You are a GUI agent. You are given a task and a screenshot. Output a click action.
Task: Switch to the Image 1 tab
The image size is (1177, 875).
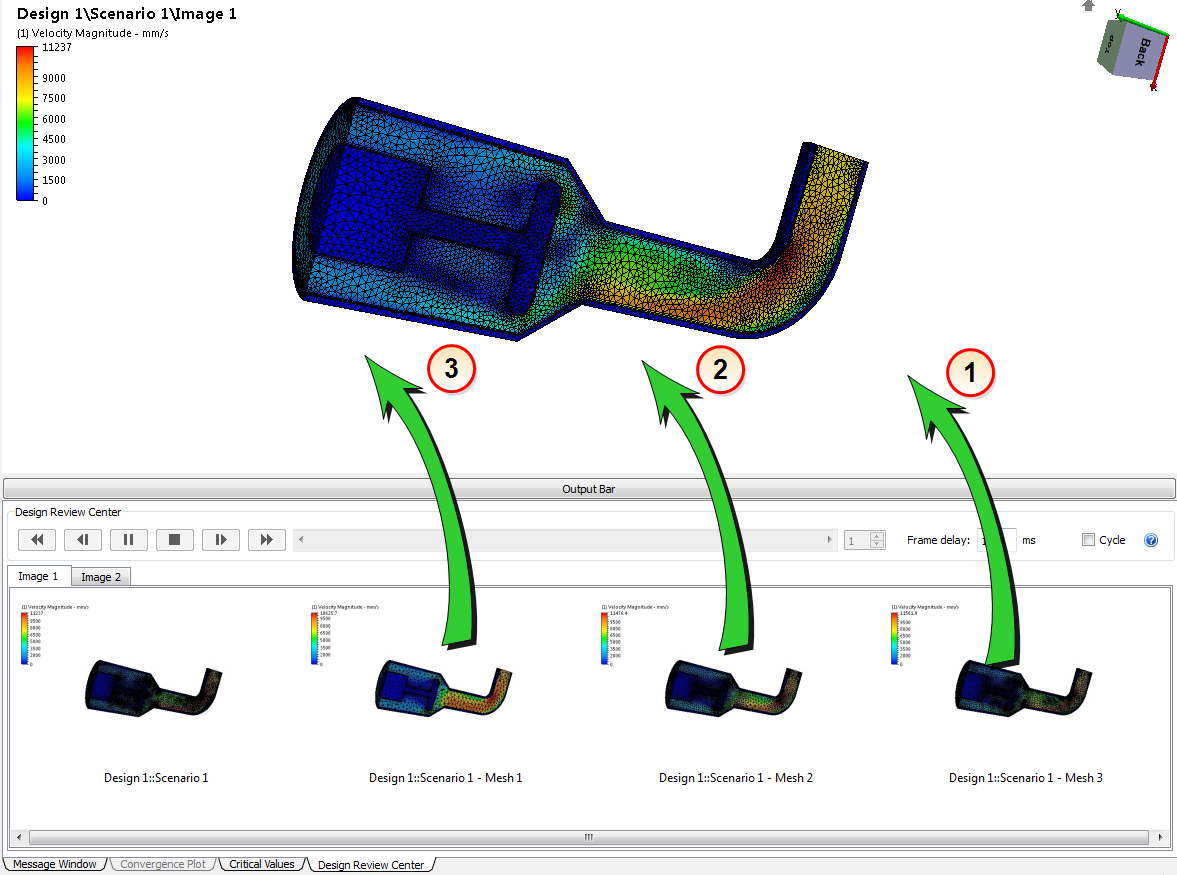38,576
